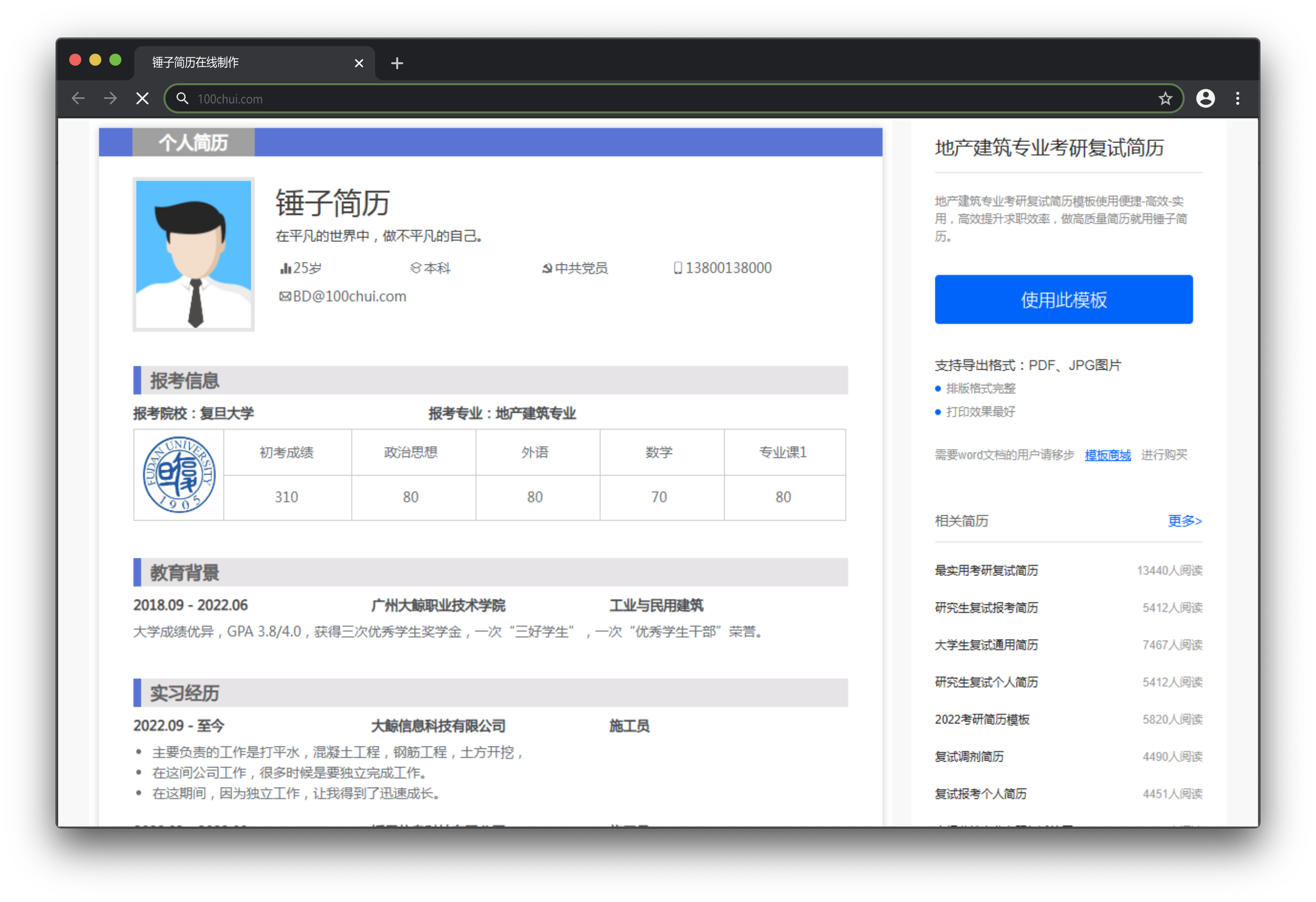Viewport: 1316px width, 902px height.
Task: Click the date 2022.09 - 至今
Action: coord(179,726)
